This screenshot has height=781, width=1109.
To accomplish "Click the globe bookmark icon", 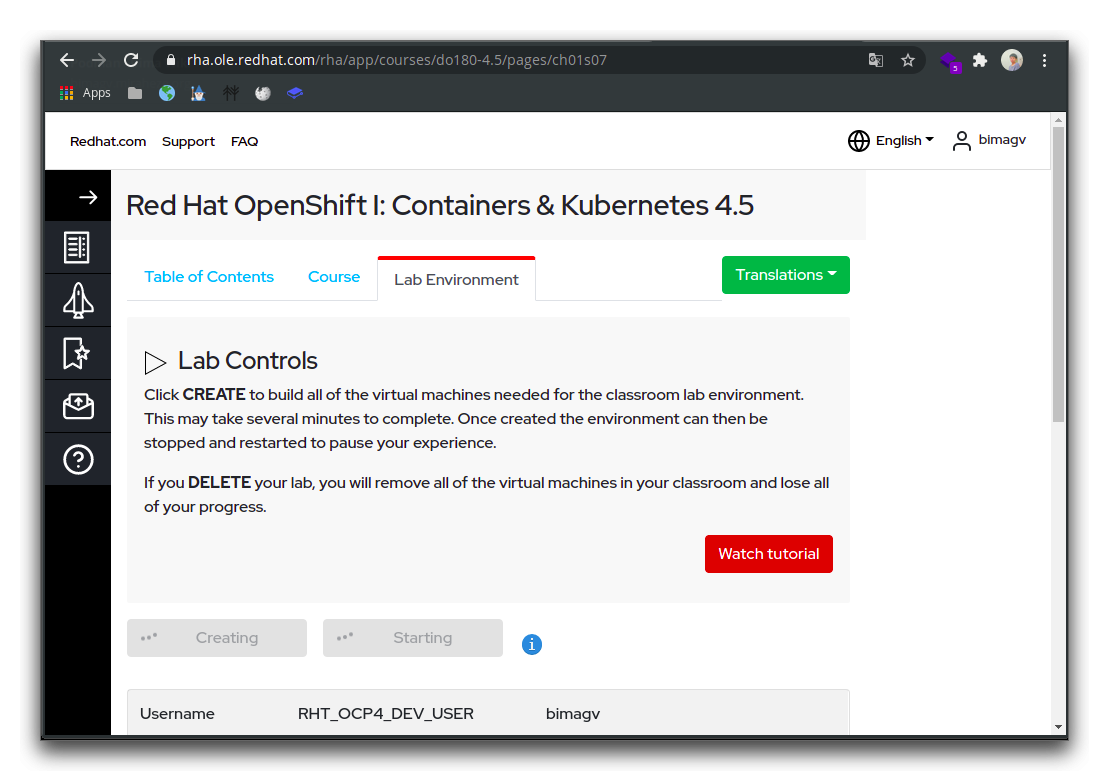I will (167, 93).
